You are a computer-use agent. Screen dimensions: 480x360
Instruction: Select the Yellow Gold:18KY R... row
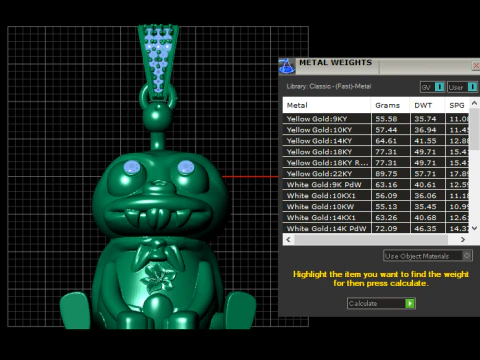(x=376, y=163)
